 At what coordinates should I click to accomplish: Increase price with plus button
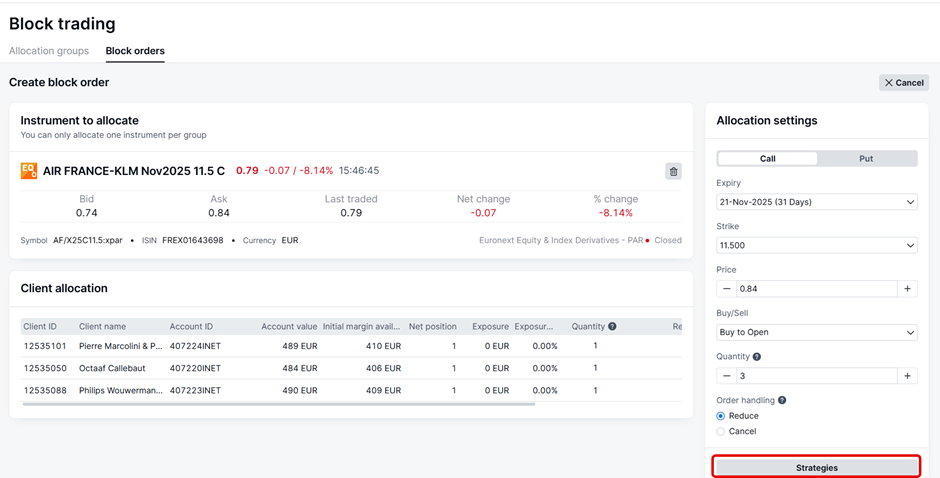point(907,289)
